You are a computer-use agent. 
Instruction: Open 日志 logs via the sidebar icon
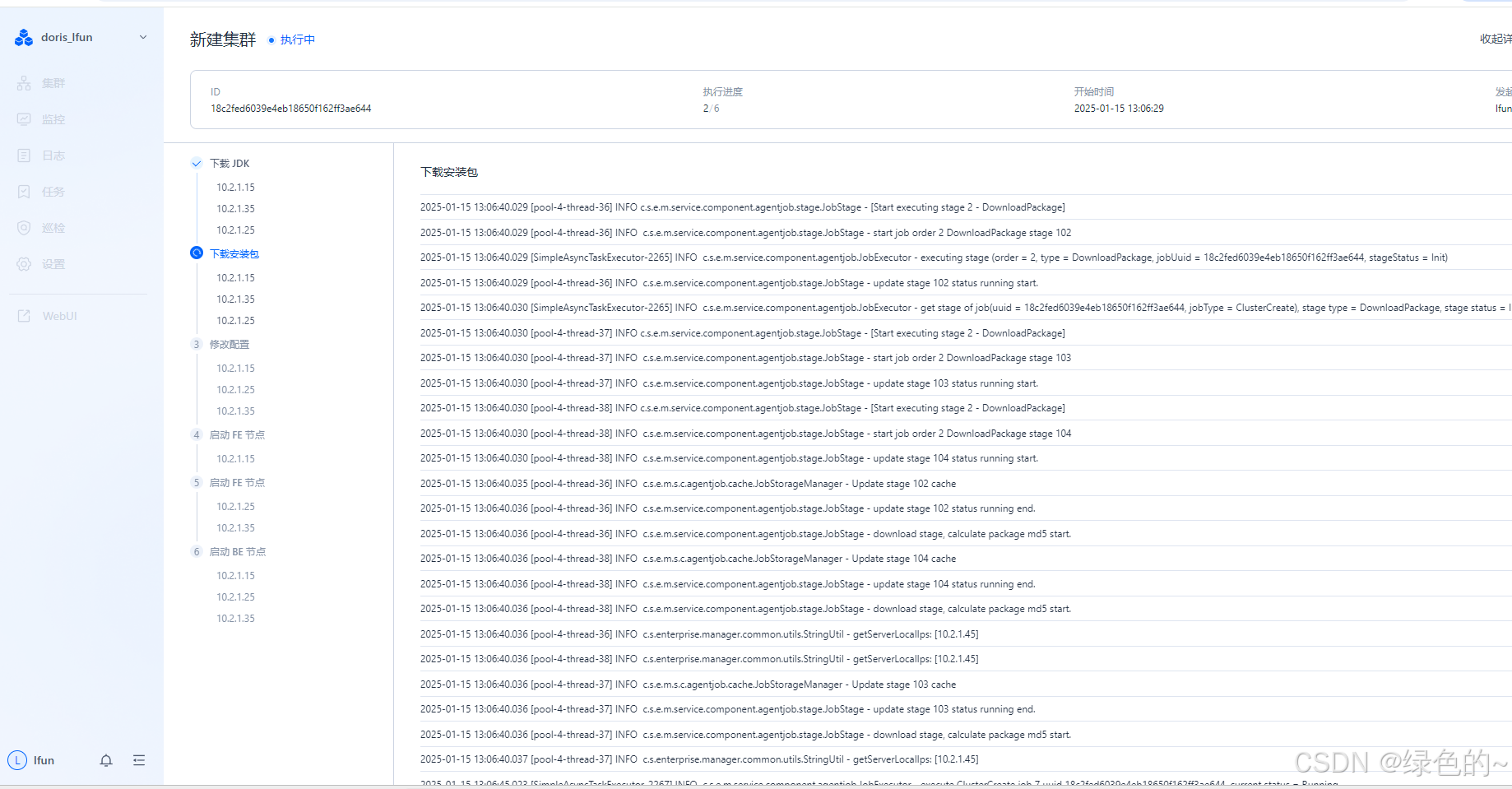click(24, 155)
